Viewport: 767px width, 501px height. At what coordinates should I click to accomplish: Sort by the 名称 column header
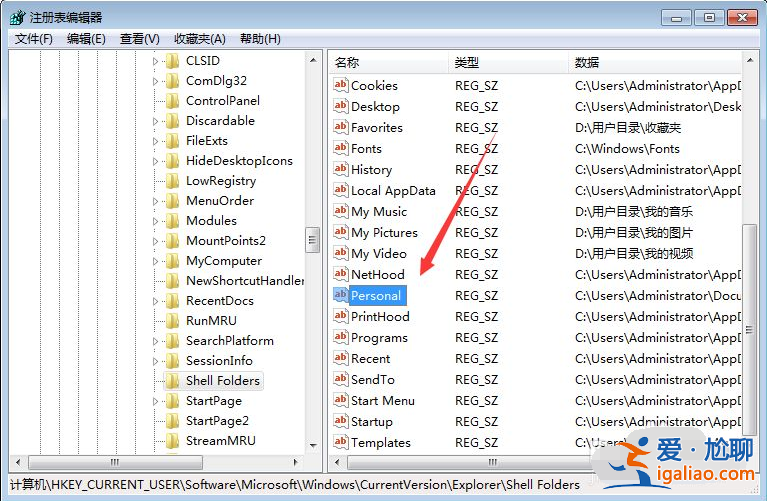pyautogui.click(x=388, y=63)
